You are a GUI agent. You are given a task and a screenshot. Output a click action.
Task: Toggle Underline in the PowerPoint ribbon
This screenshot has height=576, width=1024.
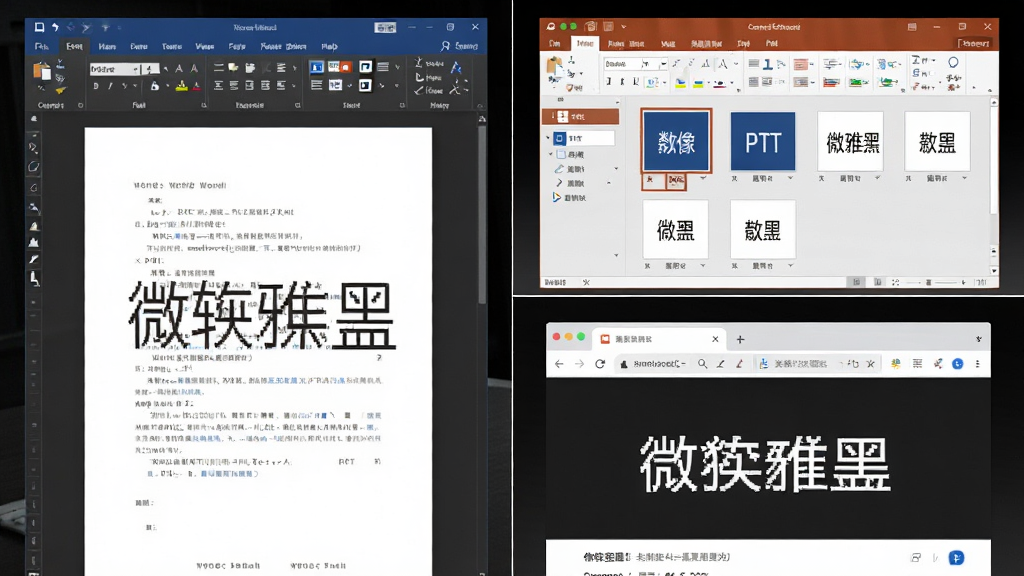coord(635,82)
